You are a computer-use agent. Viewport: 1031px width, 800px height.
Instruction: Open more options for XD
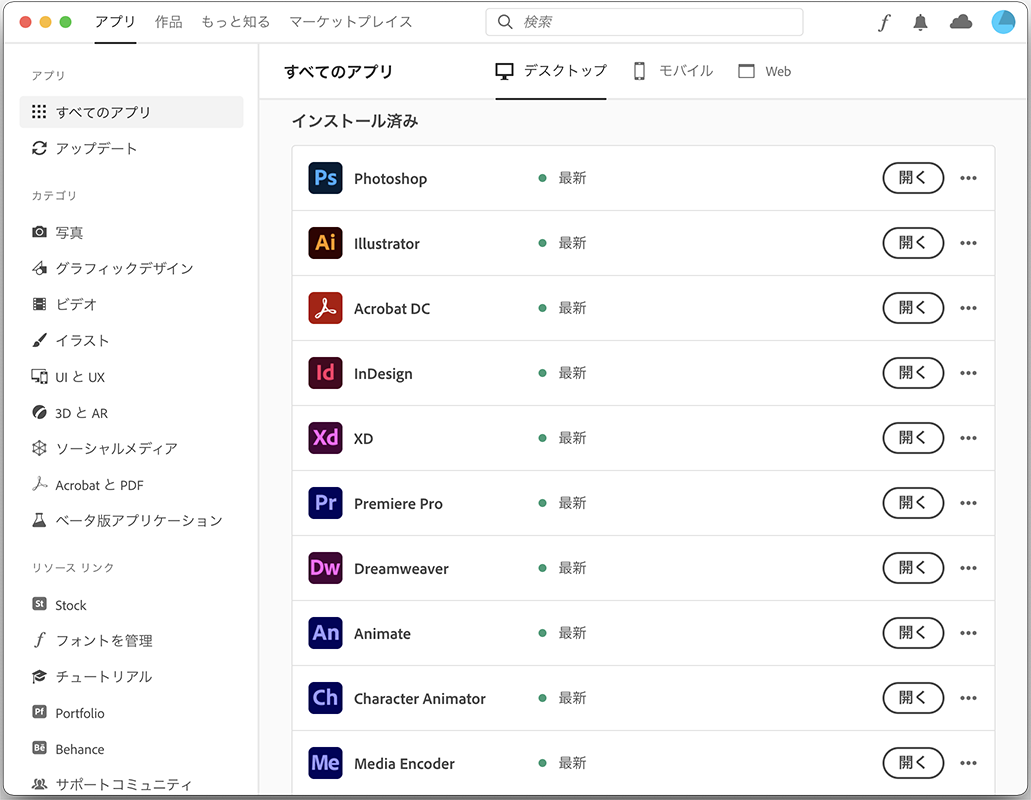pyautogui.click(x=968, y=438)
